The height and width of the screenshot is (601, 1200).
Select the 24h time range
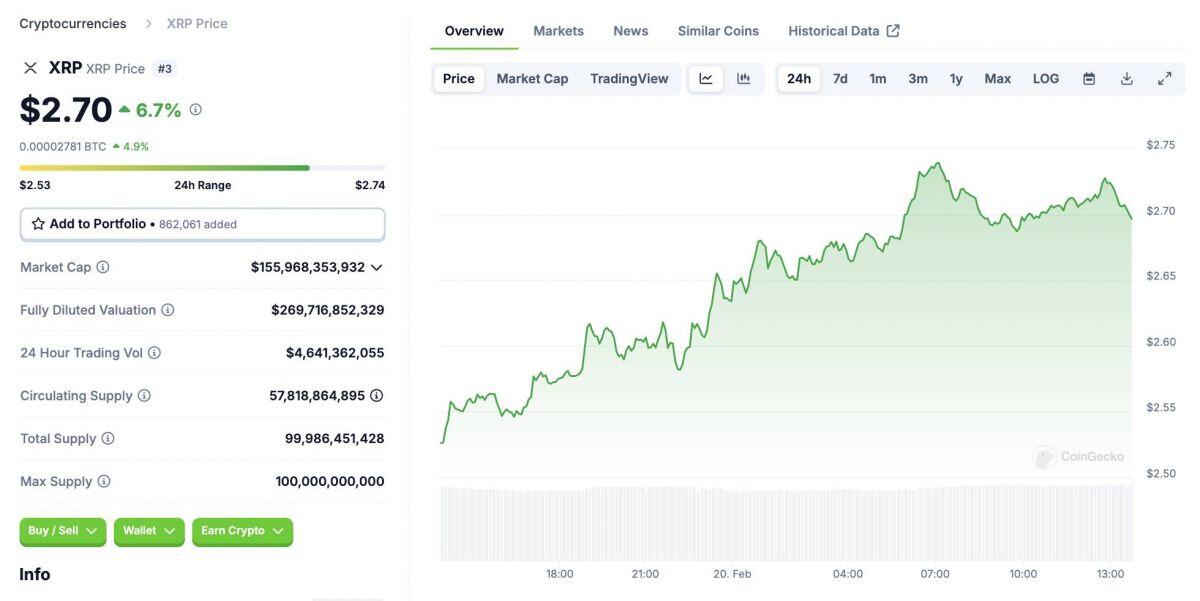pos(799,79)
